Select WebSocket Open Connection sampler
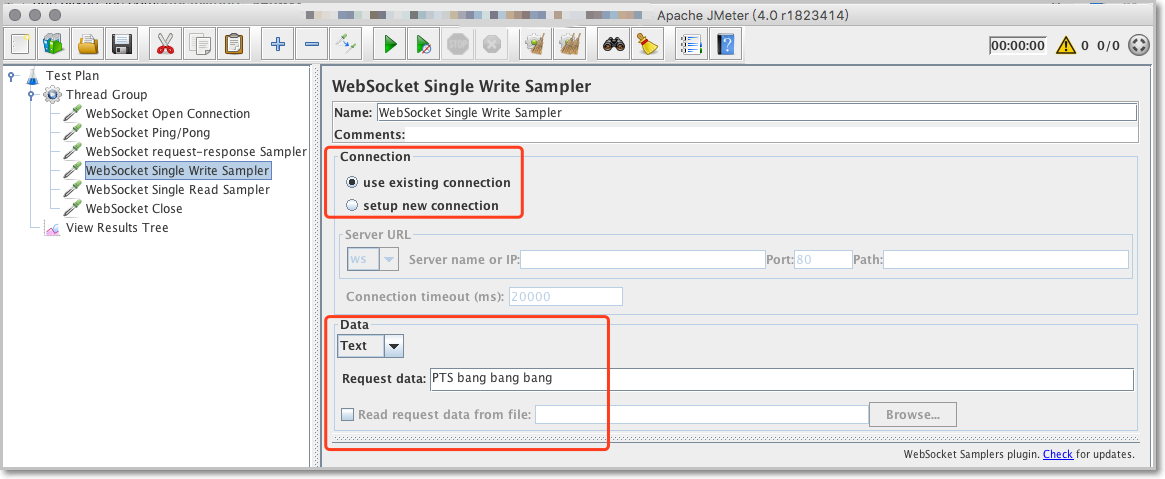This screenshot has width=1165, height=479. 168,114
